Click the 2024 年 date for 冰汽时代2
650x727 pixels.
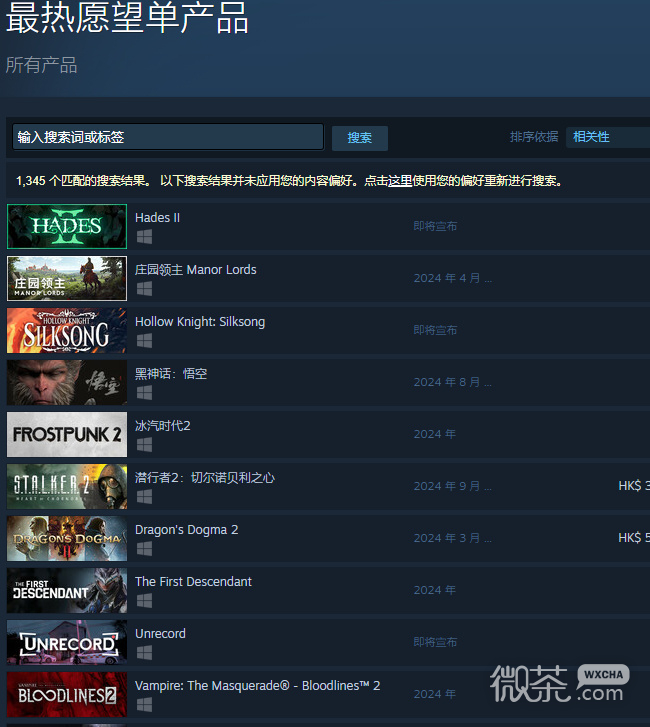pos(434,434)
